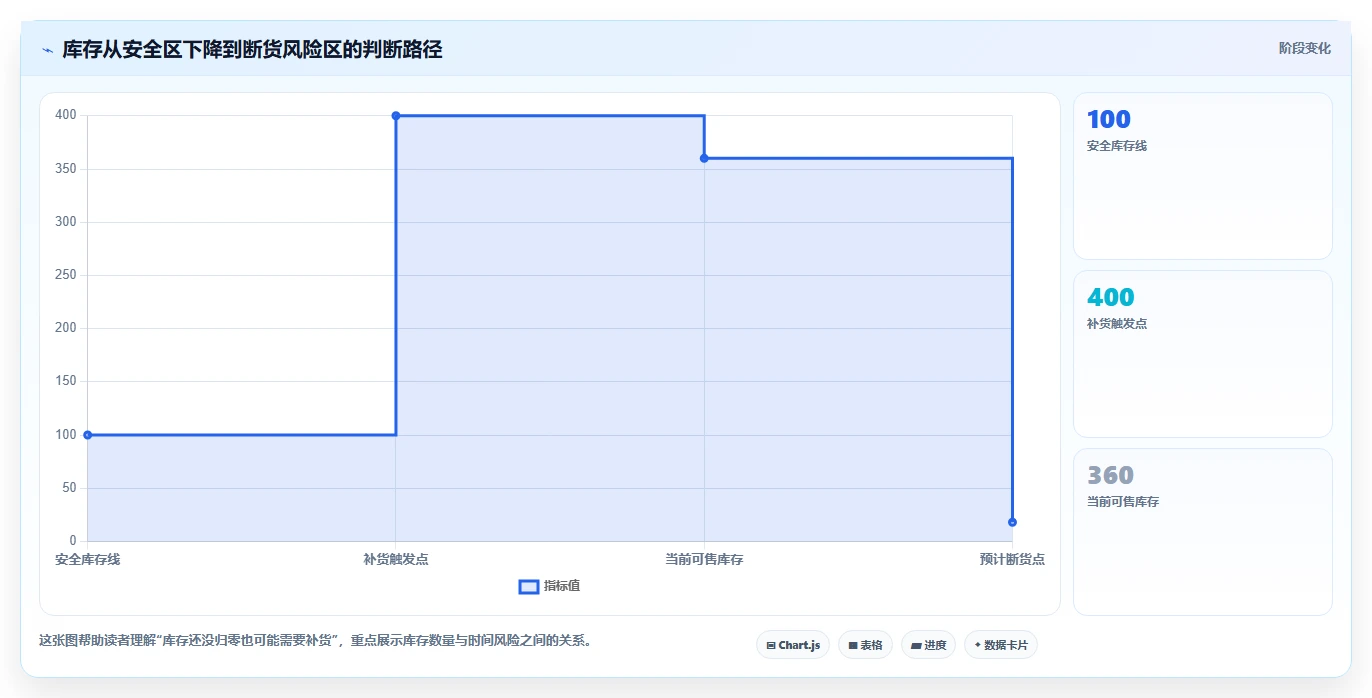Click the y-axis tick label 350
Viewport: 1372px width, 698px height.
[66, 169]
